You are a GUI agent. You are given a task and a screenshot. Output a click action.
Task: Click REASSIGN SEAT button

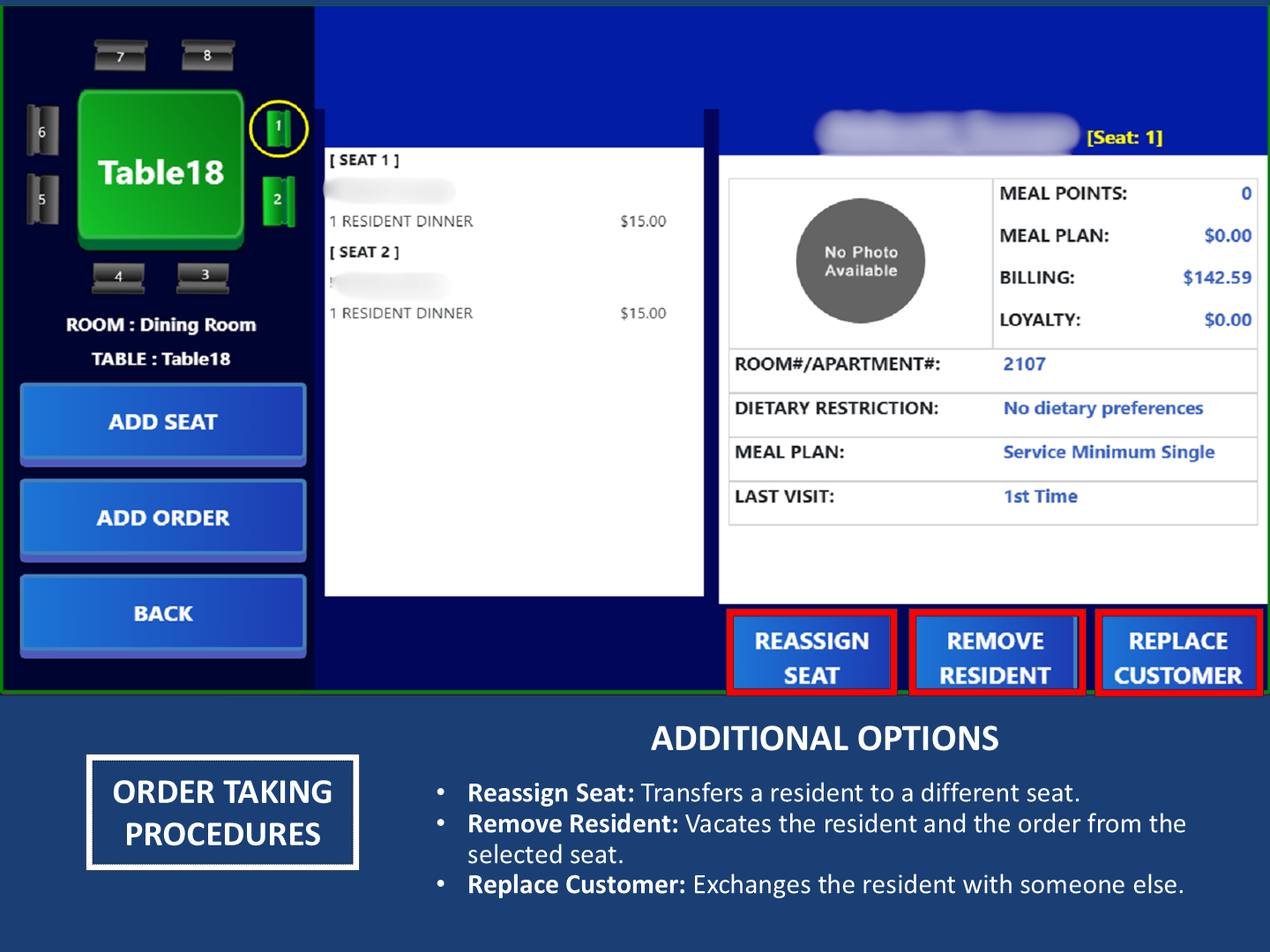[x=811, y=656]
